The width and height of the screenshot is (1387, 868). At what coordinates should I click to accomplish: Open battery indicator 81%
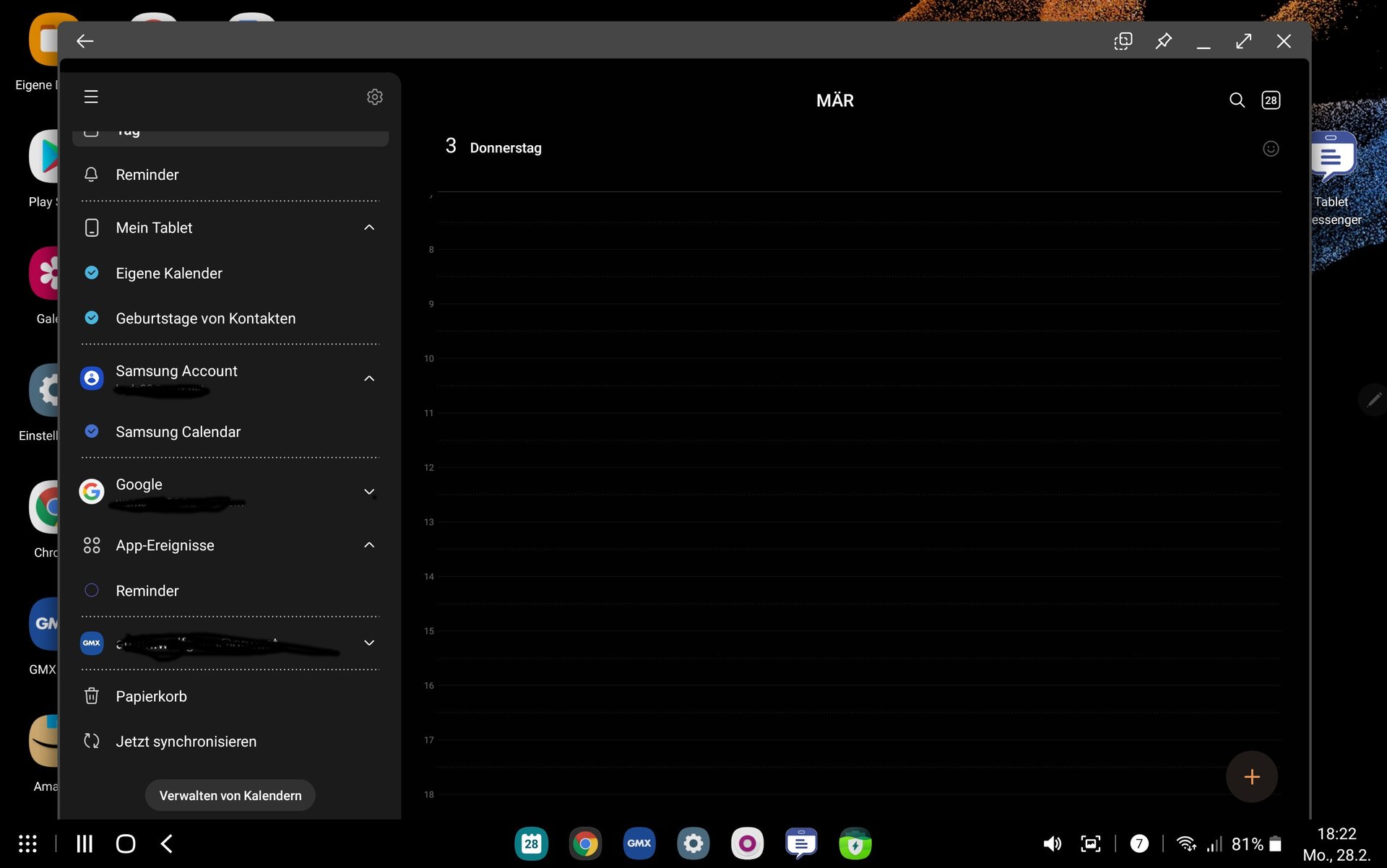(x=1257, y=843)
